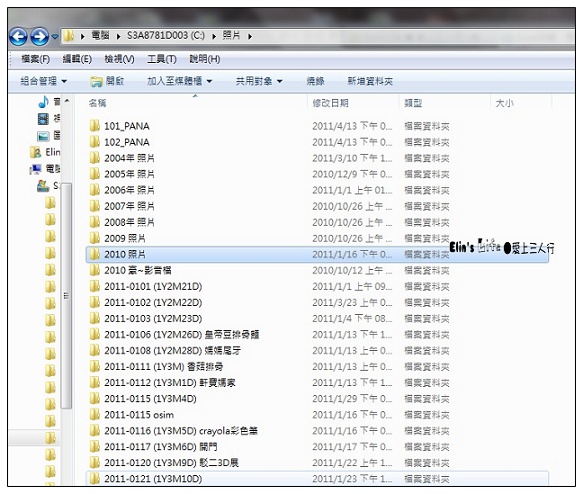Open recent locations dropdown next to Forward
583x494 pixels.
55,37
